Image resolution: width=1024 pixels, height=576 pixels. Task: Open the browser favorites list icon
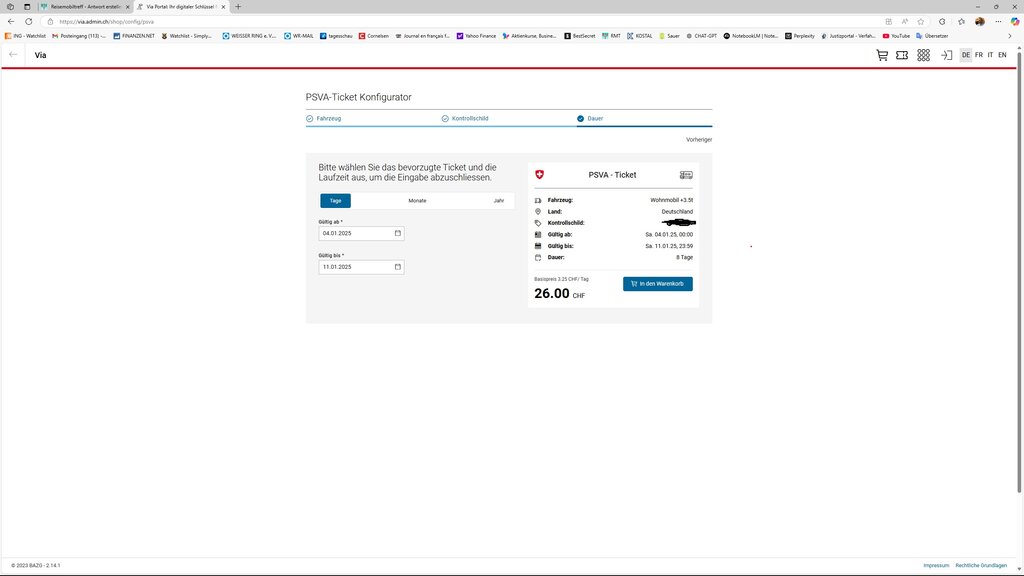point(961,22)
